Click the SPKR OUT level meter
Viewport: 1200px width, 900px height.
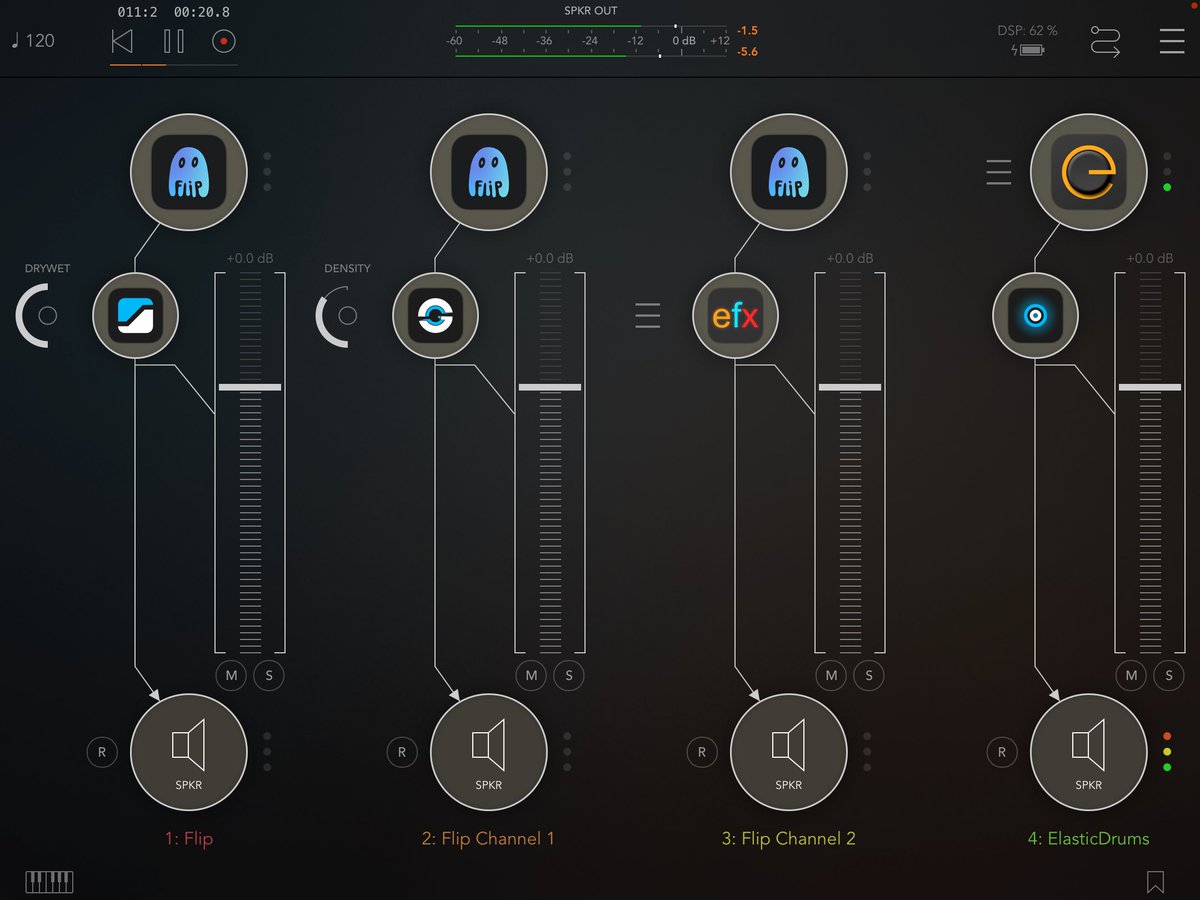tap(591, 41)
